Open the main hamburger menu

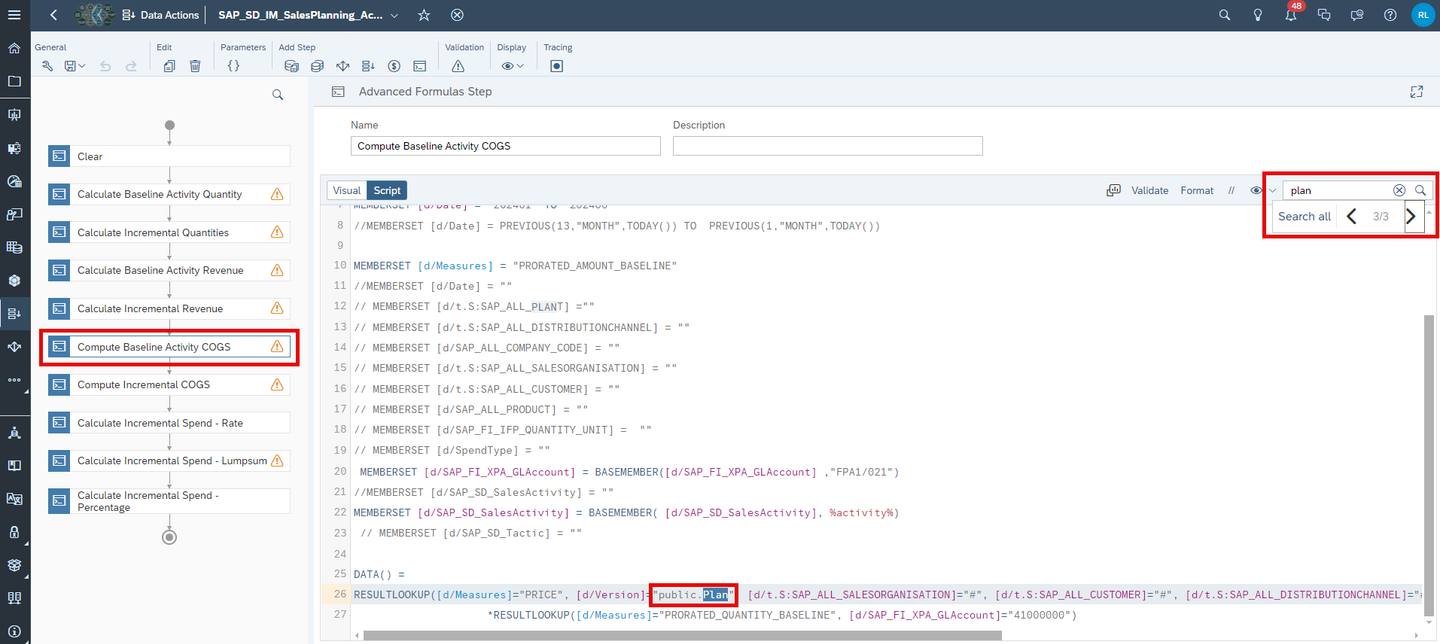[x=14, y=15]
